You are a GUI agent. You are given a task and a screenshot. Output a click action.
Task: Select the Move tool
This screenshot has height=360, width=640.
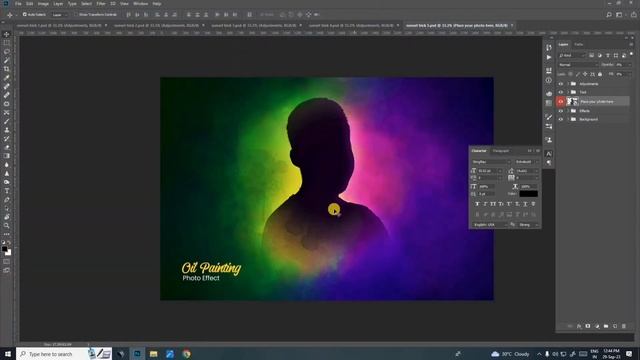[7, 34]
